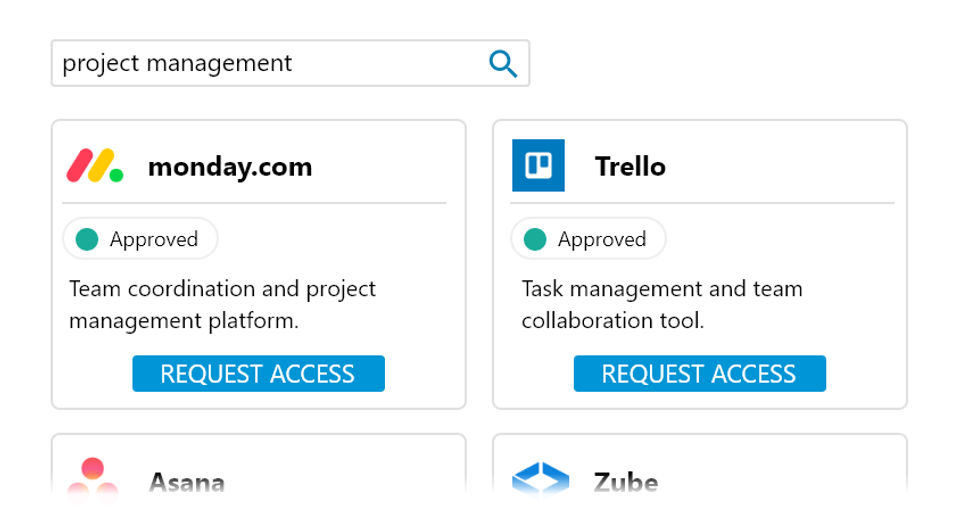Click the magnifying glass search icon
Image resolution: width=960 pixels, height=530 pixels.
[x=503, y=64]
